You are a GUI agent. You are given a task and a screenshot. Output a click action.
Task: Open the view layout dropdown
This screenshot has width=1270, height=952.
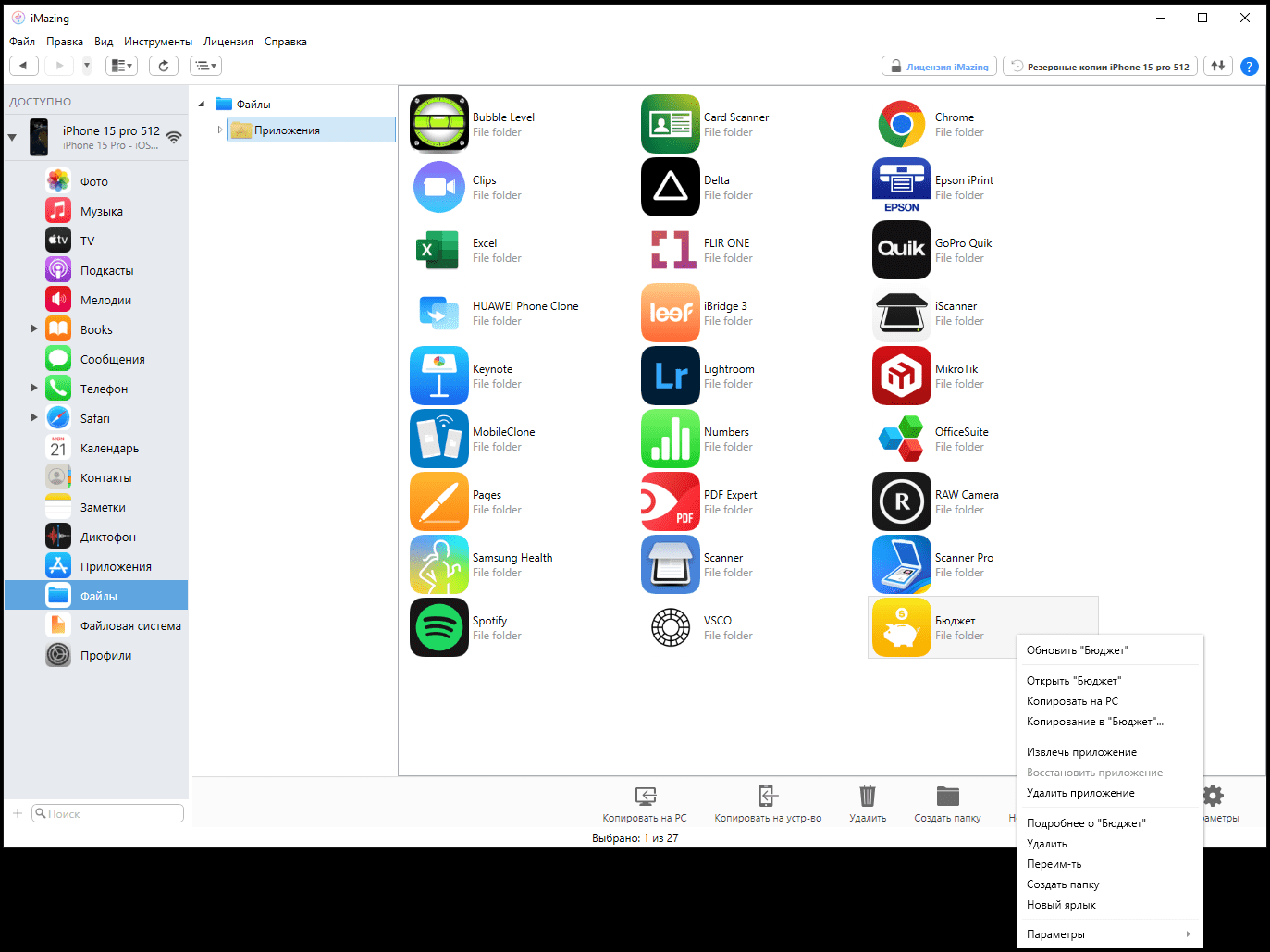pos(121,66)
